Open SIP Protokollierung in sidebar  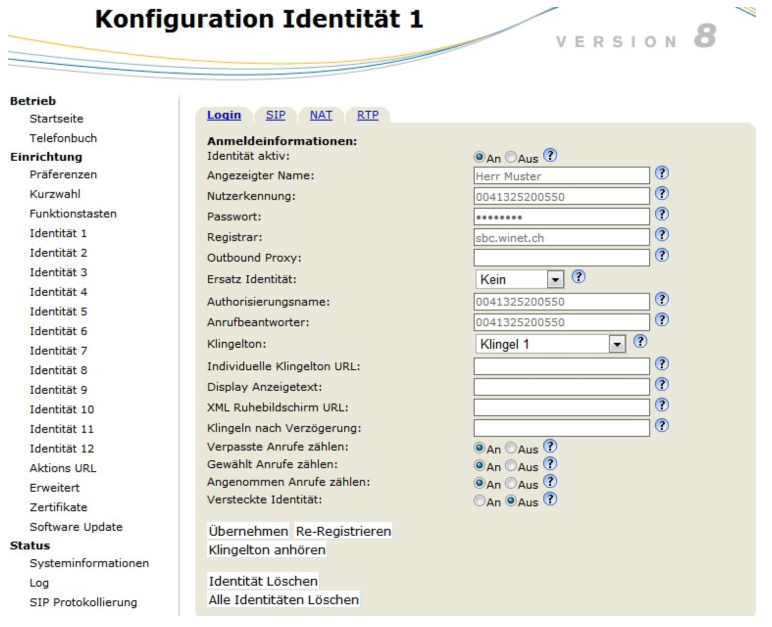pyautogui.click(x=83, y=602)
